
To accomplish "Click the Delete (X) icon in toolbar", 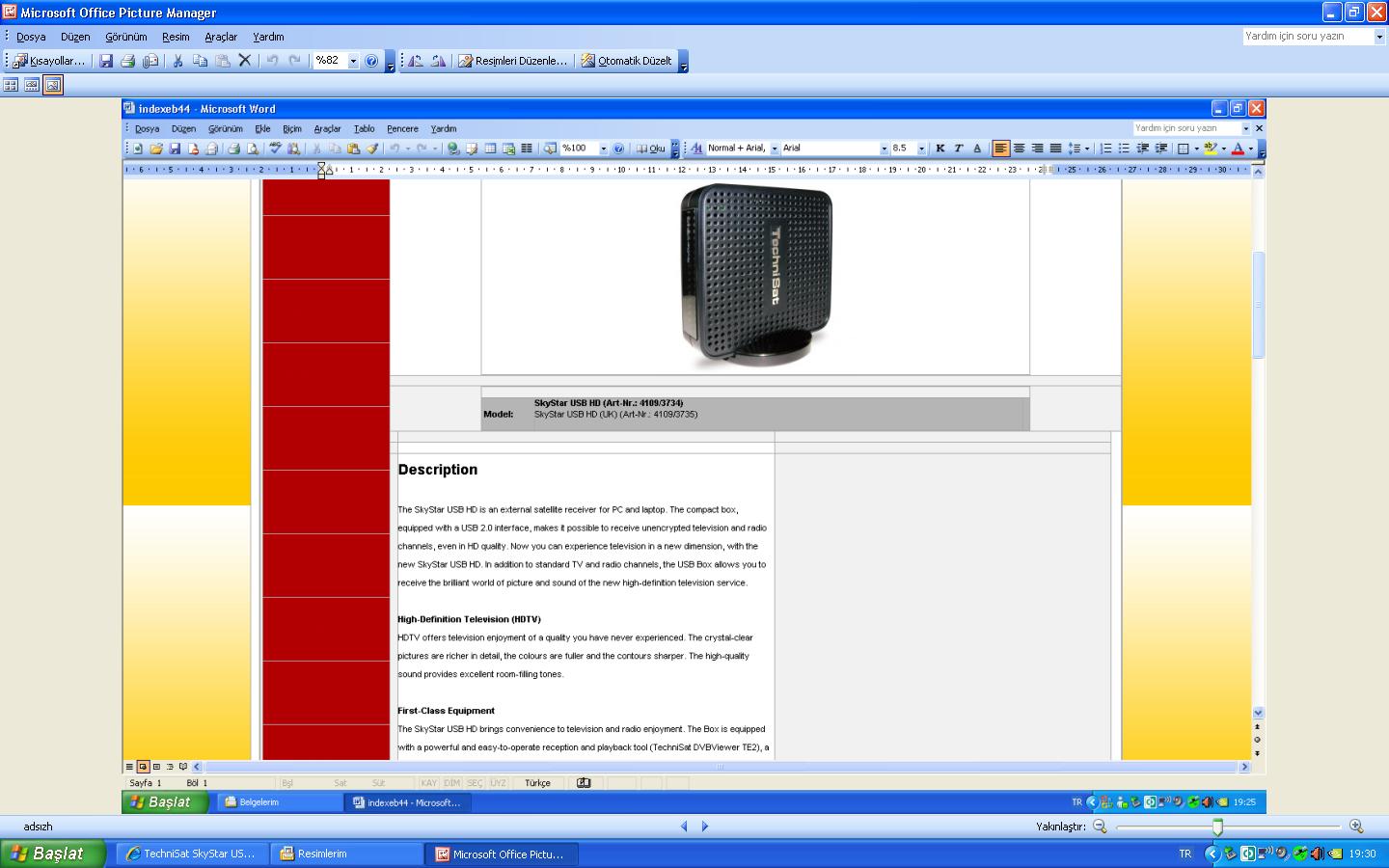I will pyautogui.click(x=245, y=61).
